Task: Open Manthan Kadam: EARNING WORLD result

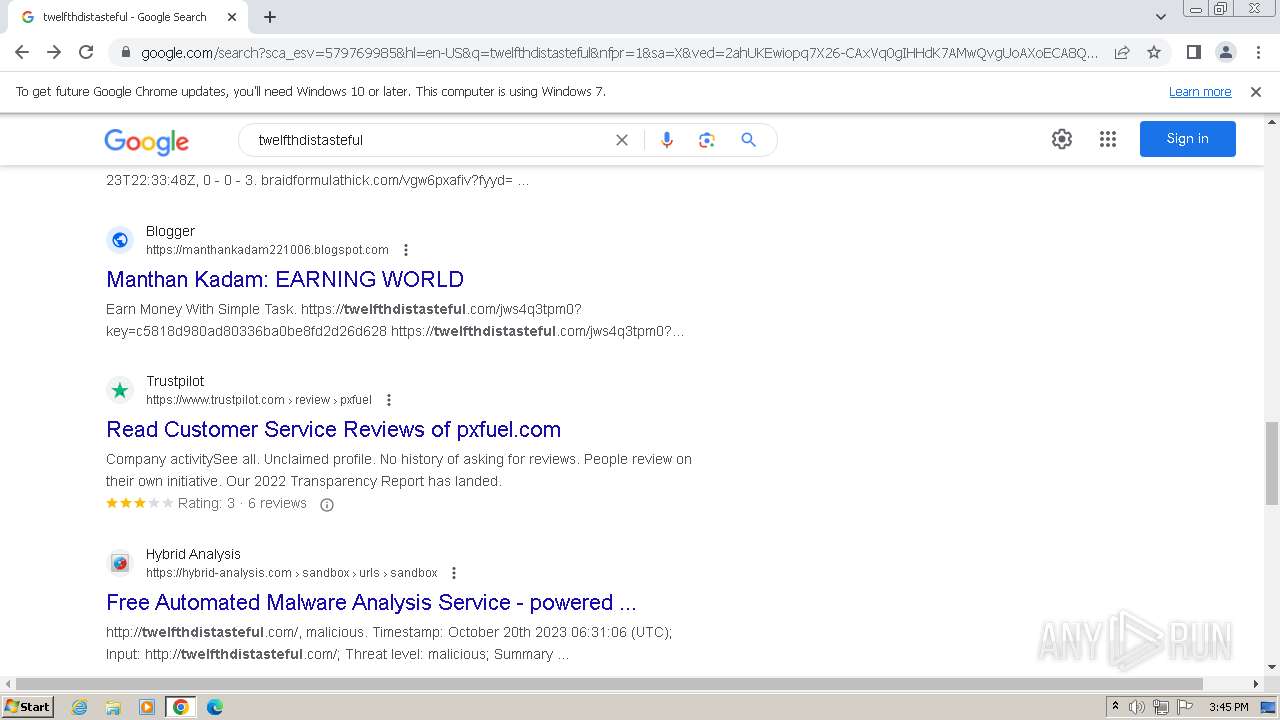Action: tap(285, 279)
